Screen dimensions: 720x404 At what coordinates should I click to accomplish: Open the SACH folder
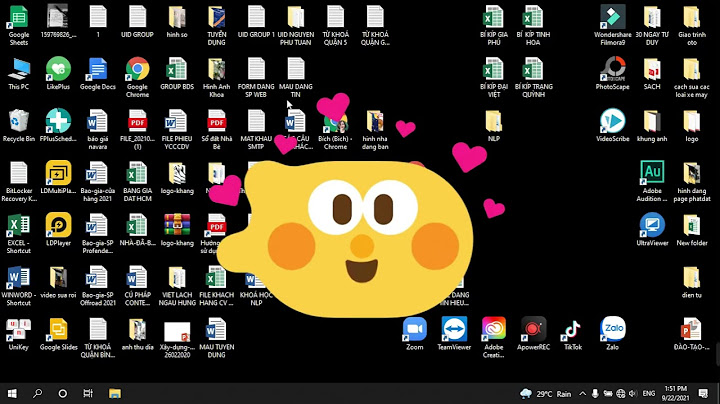[x=652, y=74]
